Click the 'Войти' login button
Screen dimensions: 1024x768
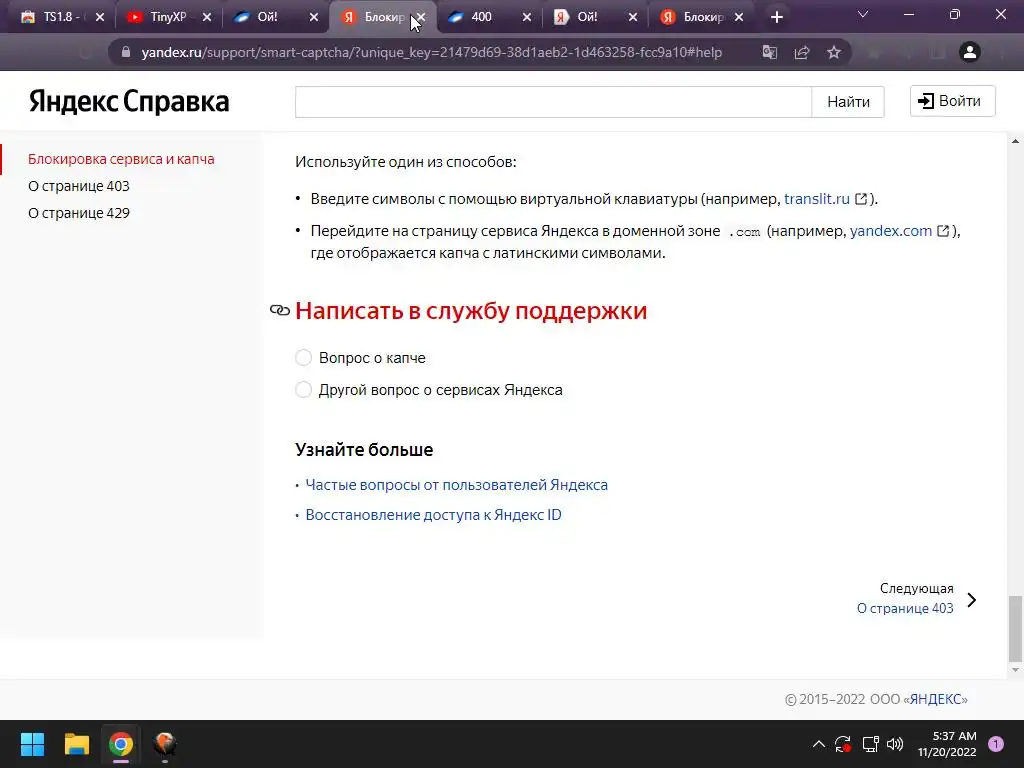click(x=952, y=101)
